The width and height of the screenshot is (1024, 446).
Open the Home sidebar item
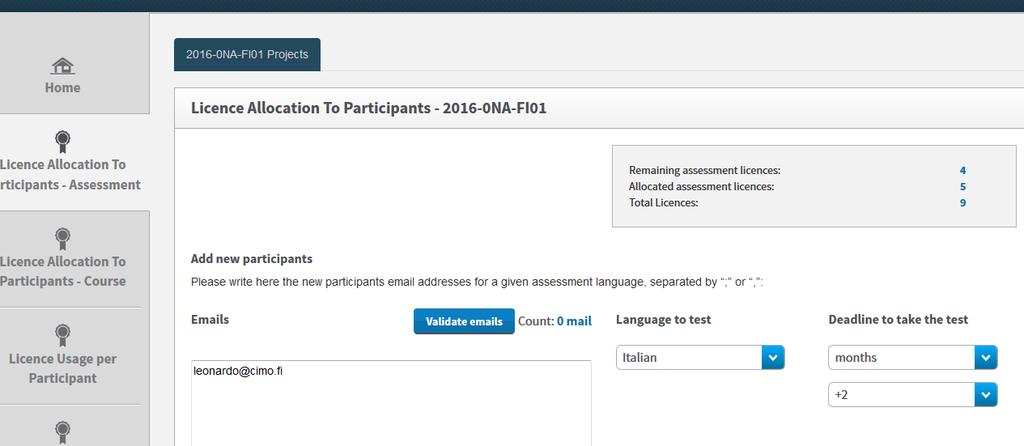coord(63,77)
